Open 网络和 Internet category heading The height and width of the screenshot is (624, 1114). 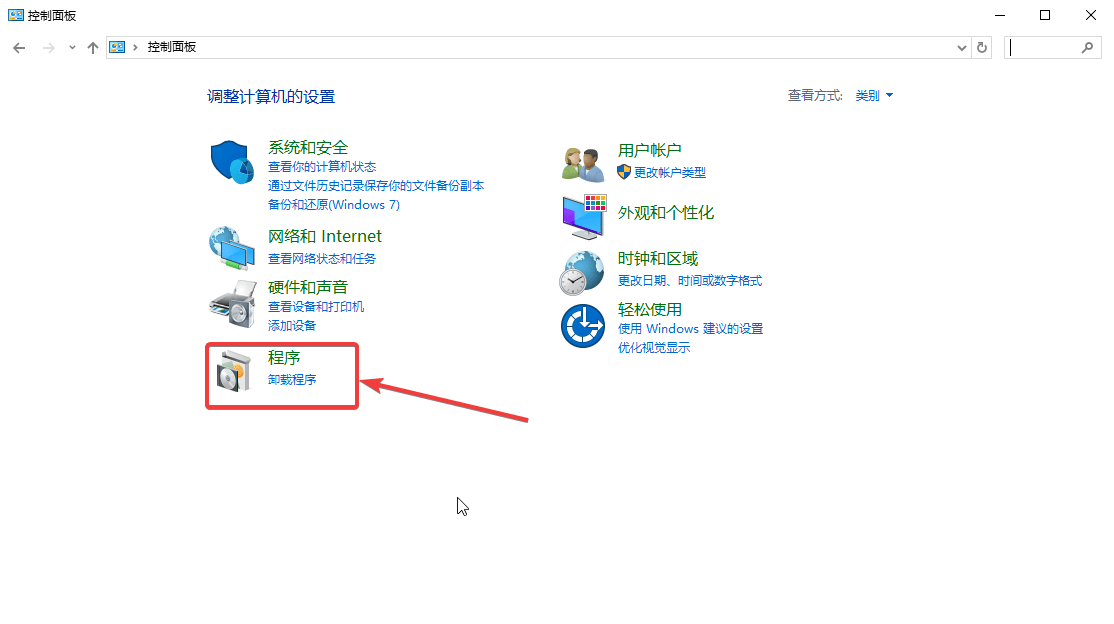325,236
